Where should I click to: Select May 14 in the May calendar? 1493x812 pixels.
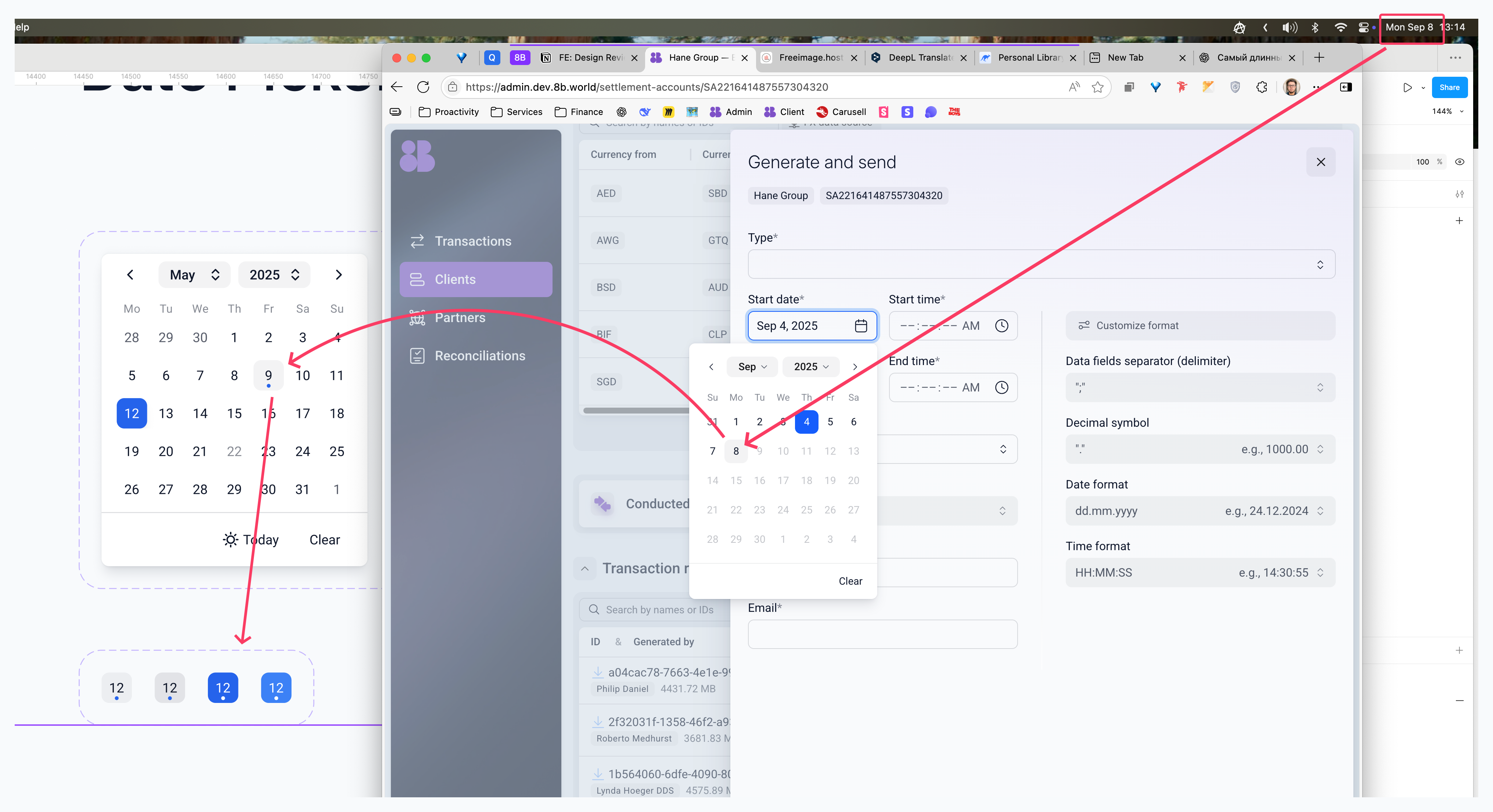click(x=200, y=413)
